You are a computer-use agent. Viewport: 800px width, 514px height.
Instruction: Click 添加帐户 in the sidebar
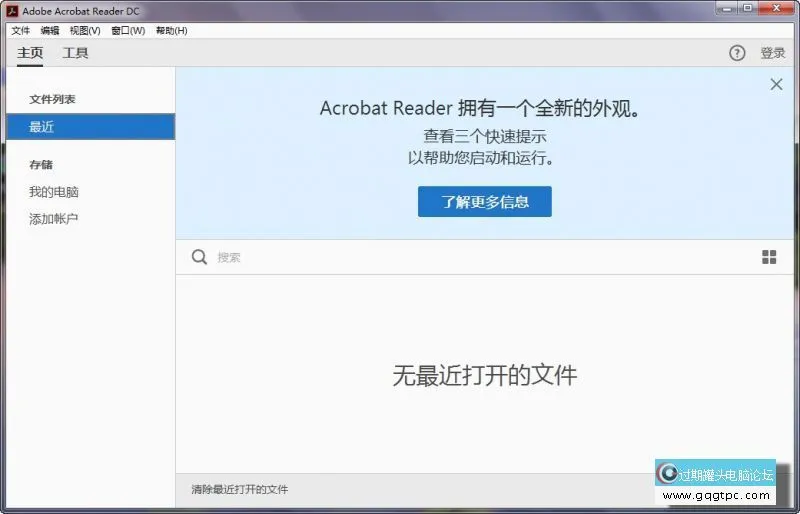pos(54,219)
